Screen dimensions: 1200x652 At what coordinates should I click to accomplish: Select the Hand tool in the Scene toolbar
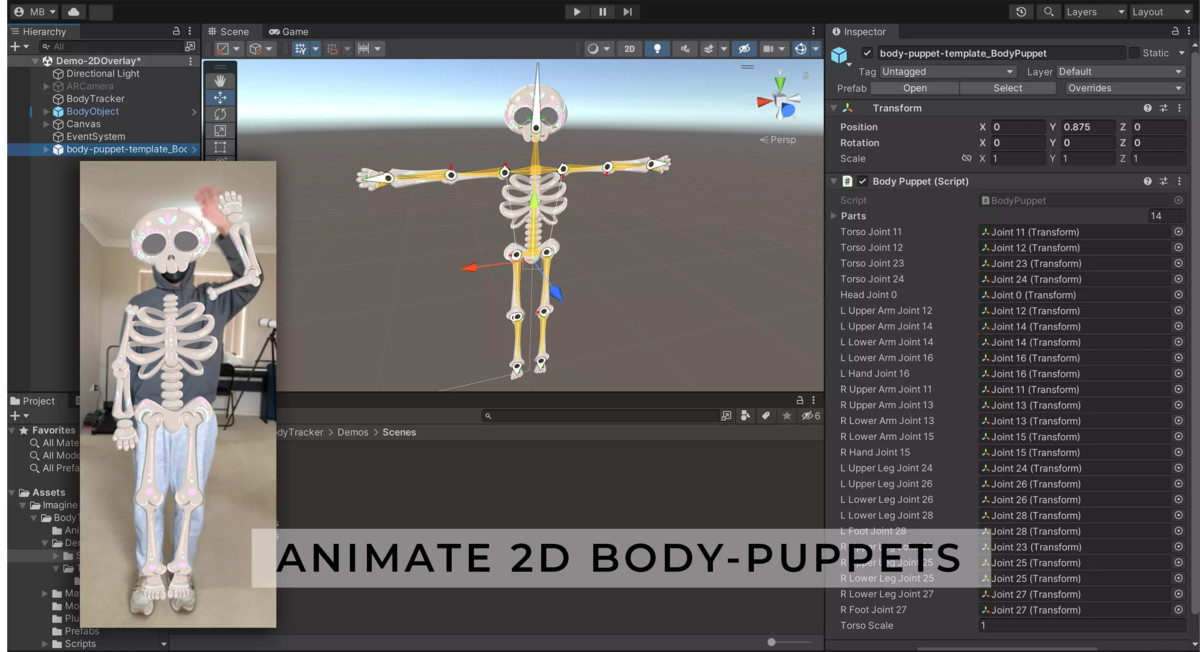coord(221,80)
